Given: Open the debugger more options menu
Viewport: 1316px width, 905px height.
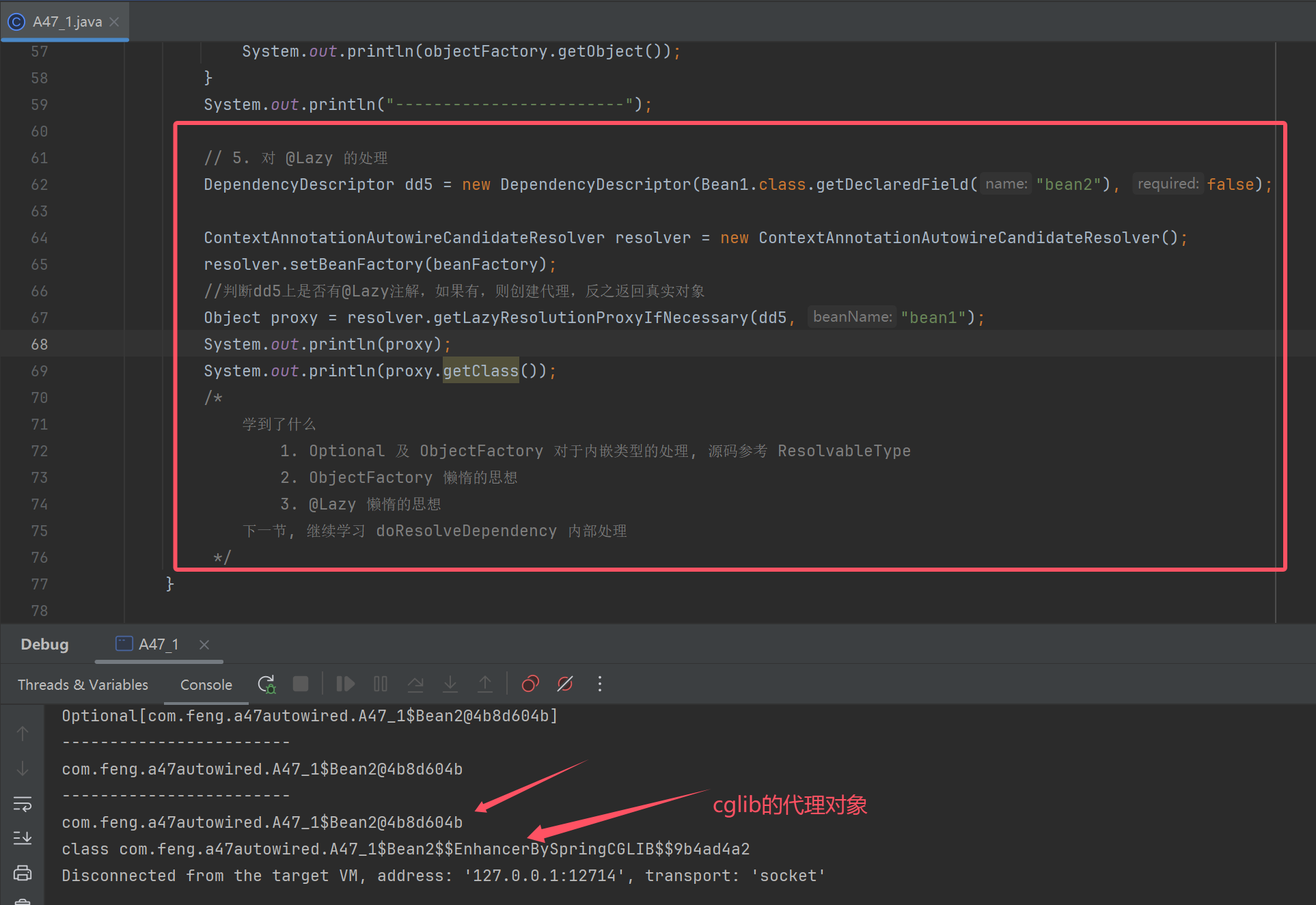Looking at the screenshot, I should tap(600, 684).
